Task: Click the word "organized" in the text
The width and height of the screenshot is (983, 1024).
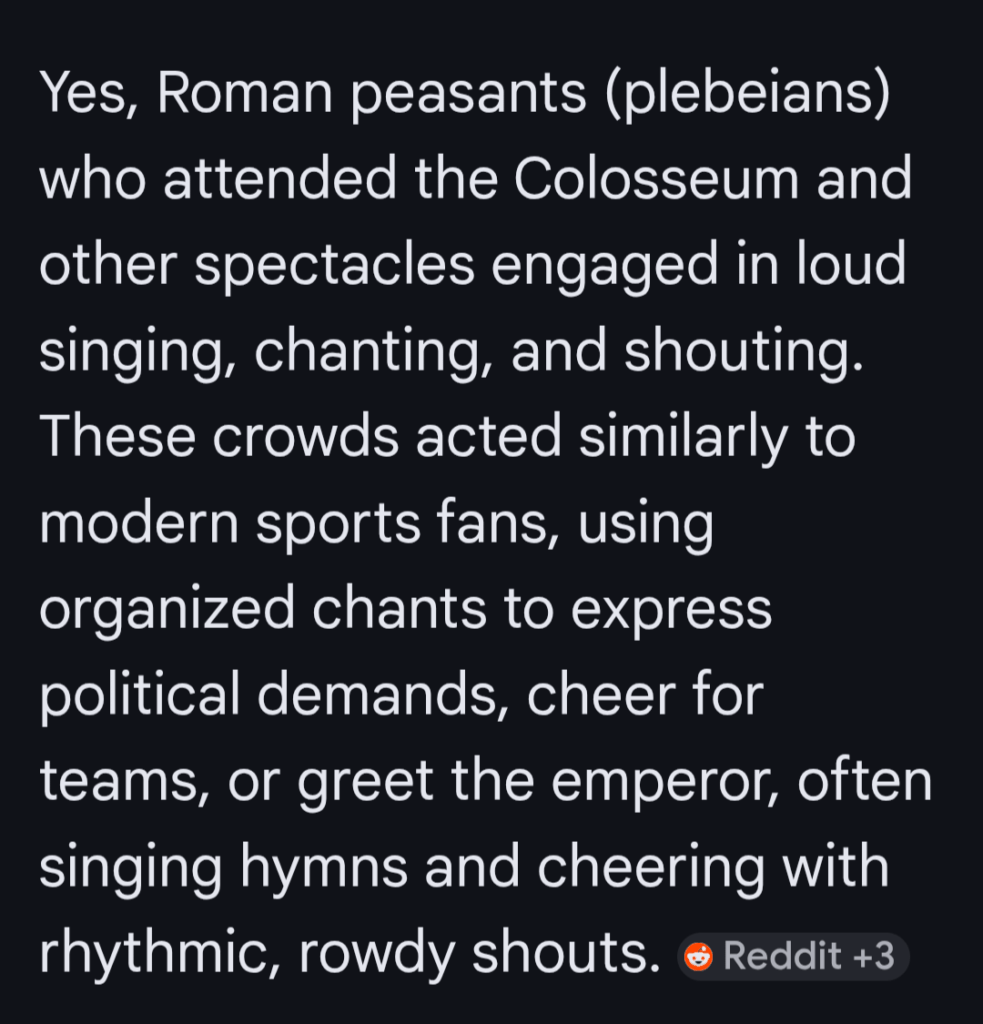Action: pyautogui.click(x=167, y=611)
